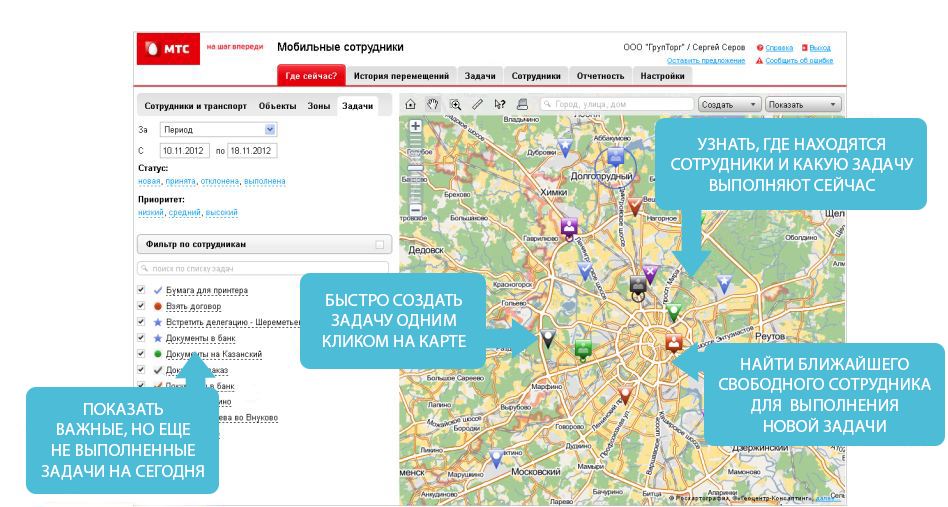This screenshot has width=948, height=507.
Task: Zoom in with the map plus button
Action: pos(415,126)
